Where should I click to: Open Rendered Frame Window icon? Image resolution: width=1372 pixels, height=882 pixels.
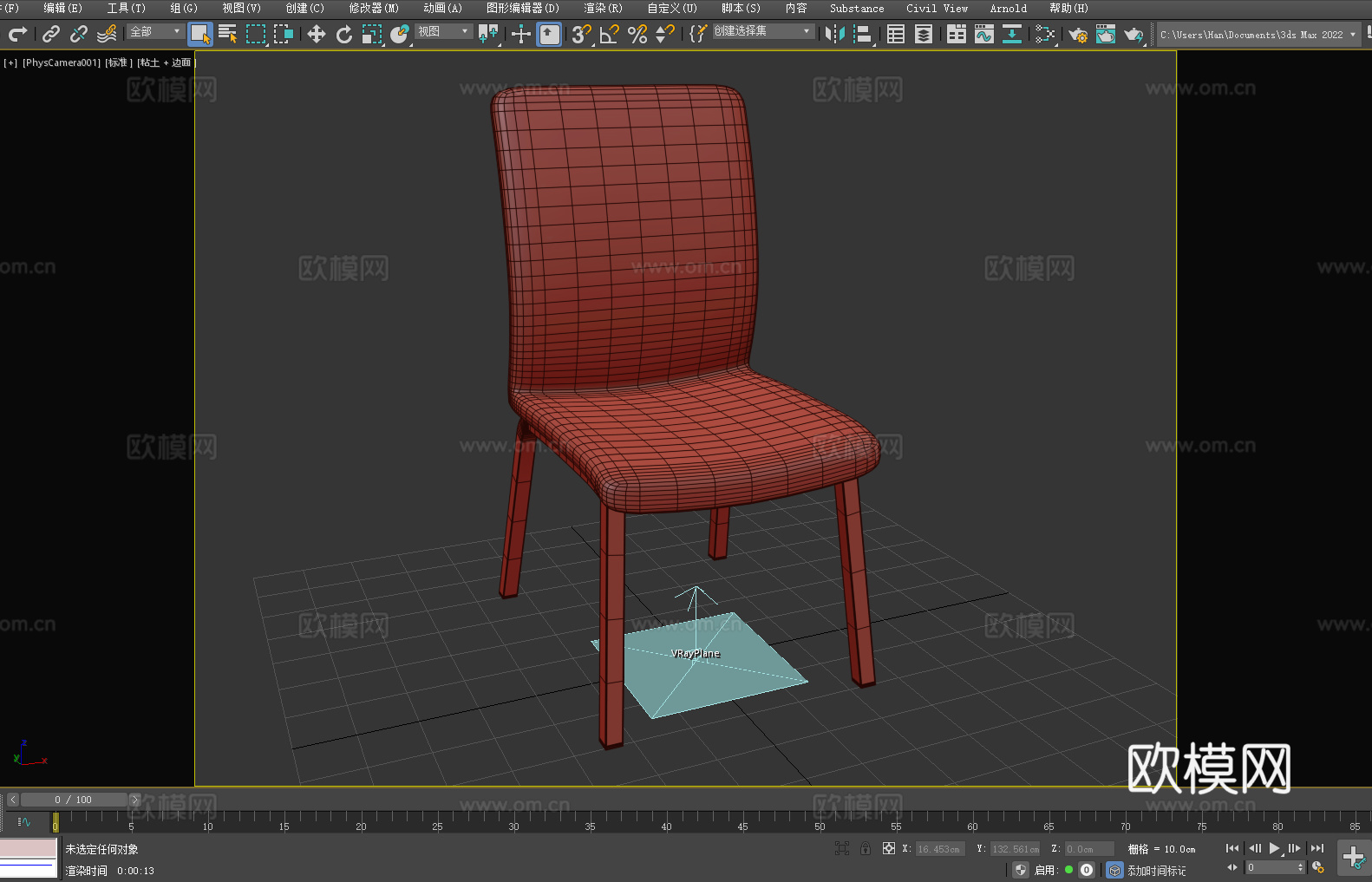pyautogui.click(x=1106, y=34)
